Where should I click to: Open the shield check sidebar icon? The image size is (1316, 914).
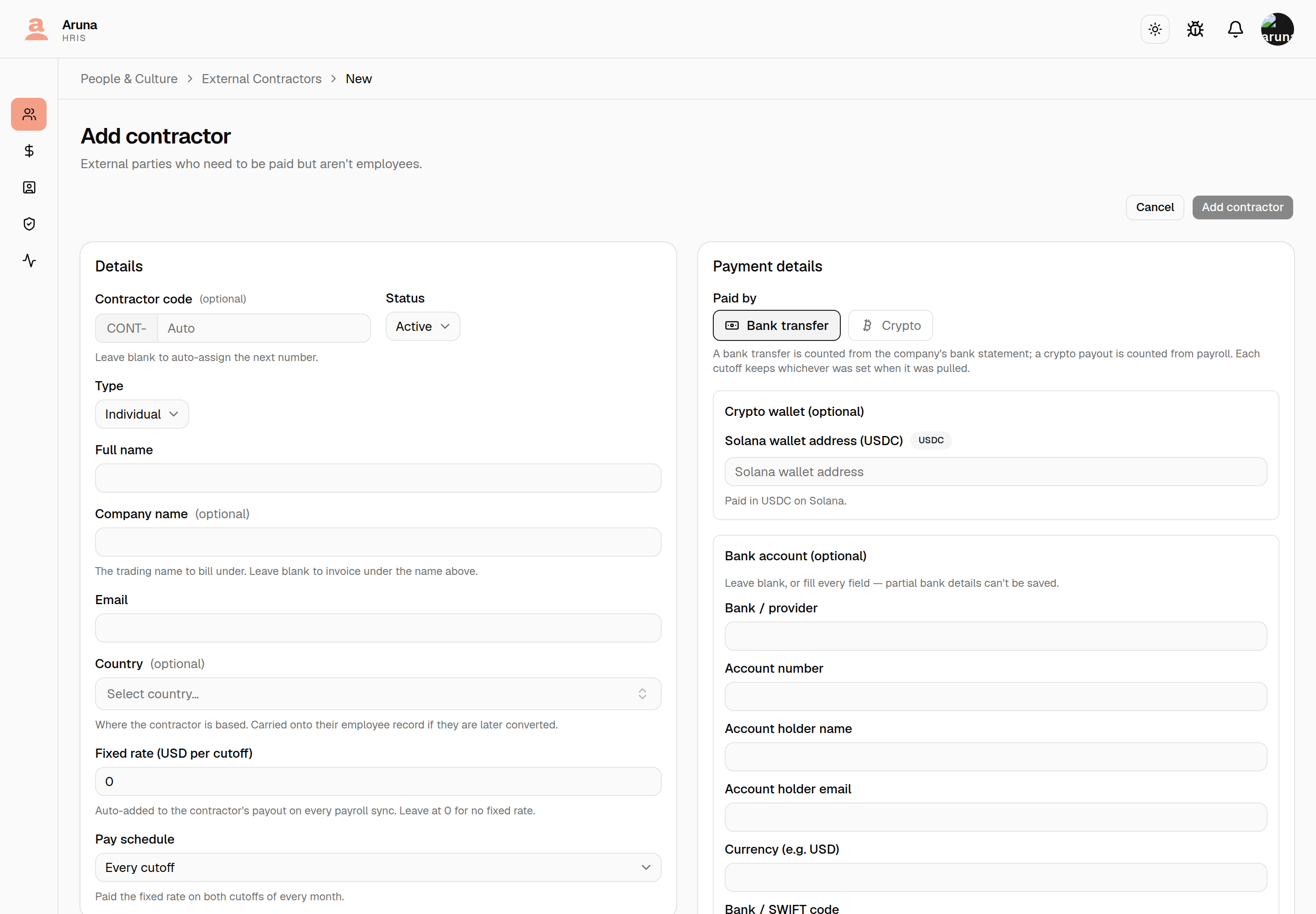click(x=29, y=224)
